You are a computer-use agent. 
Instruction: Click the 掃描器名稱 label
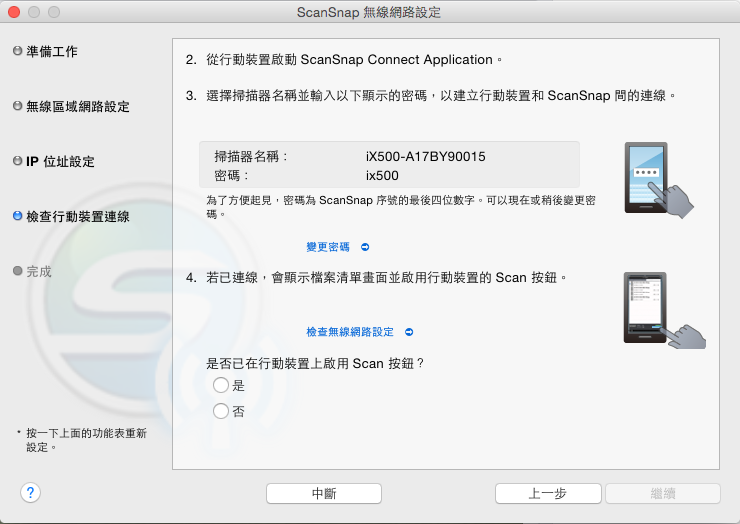(251, 157)
